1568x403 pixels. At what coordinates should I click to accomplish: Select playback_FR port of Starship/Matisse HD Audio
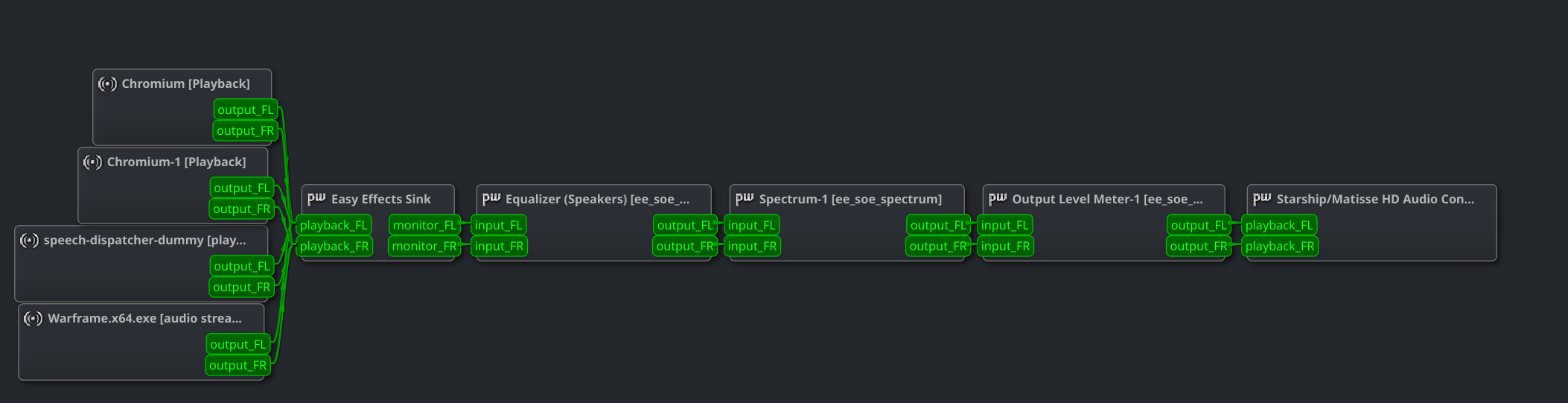click(1280, 246)
